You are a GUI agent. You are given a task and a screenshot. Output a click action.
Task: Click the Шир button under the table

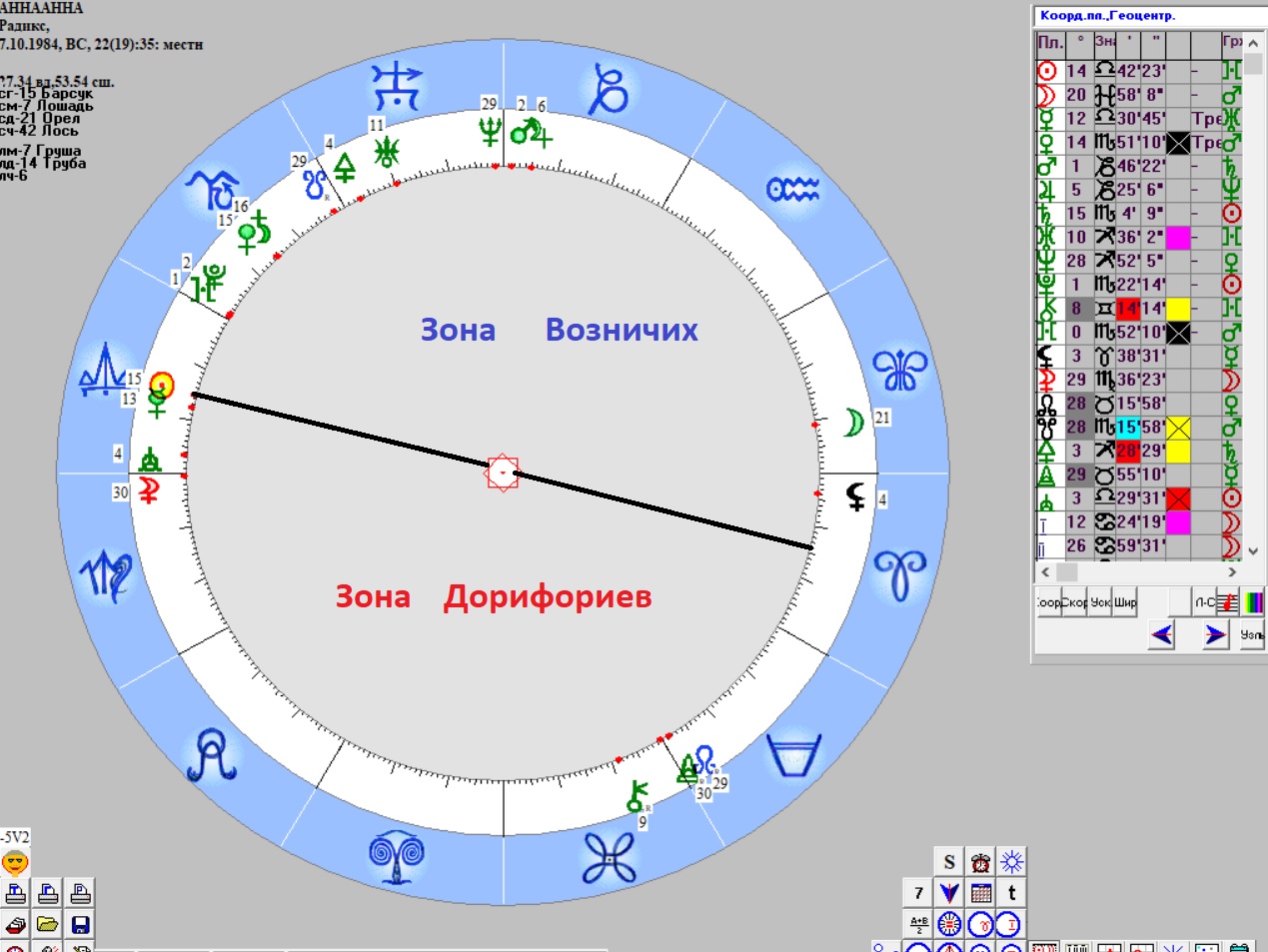(1126, 602)
